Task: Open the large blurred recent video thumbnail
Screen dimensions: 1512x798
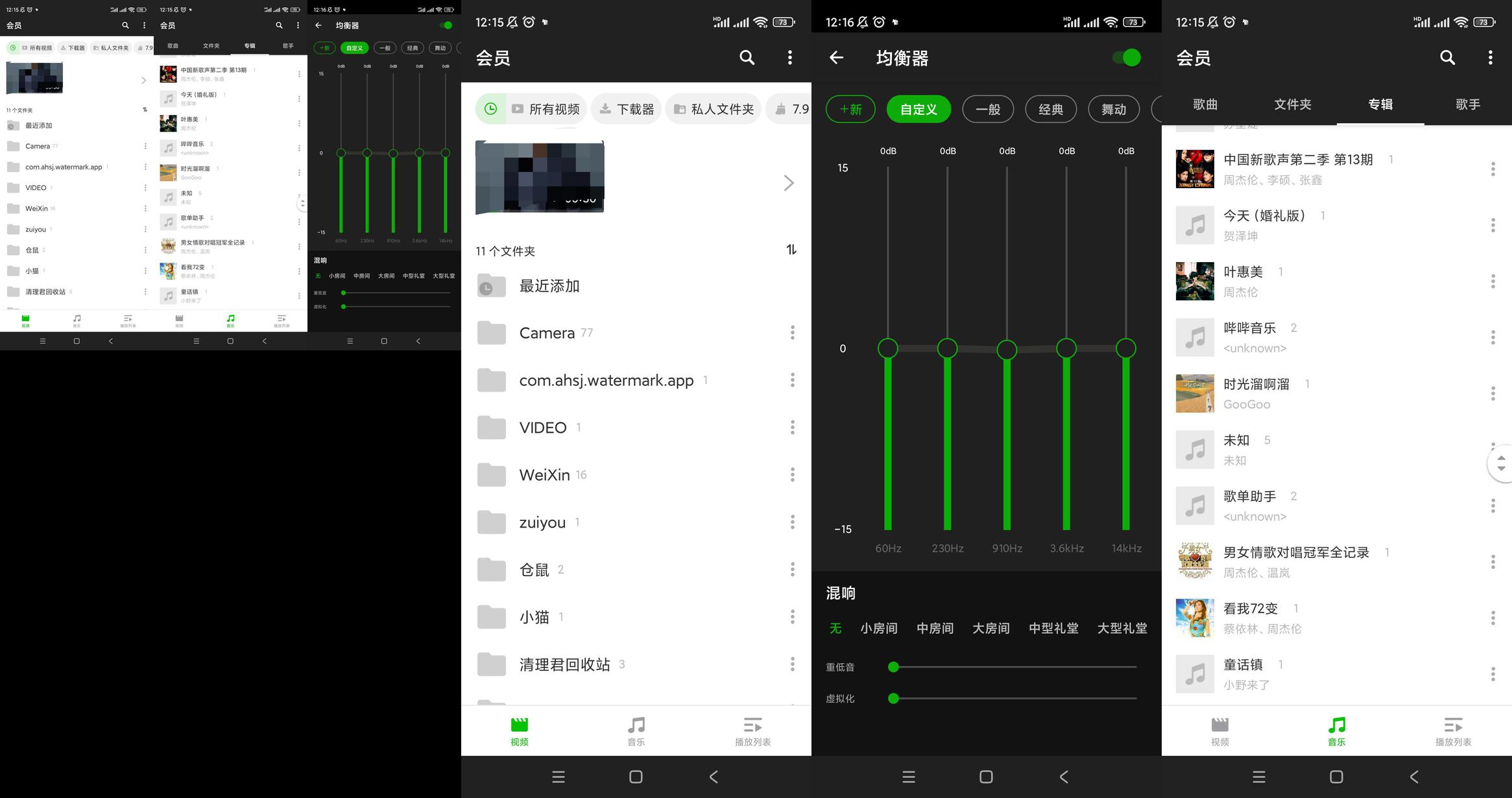Action: [540, 177]
